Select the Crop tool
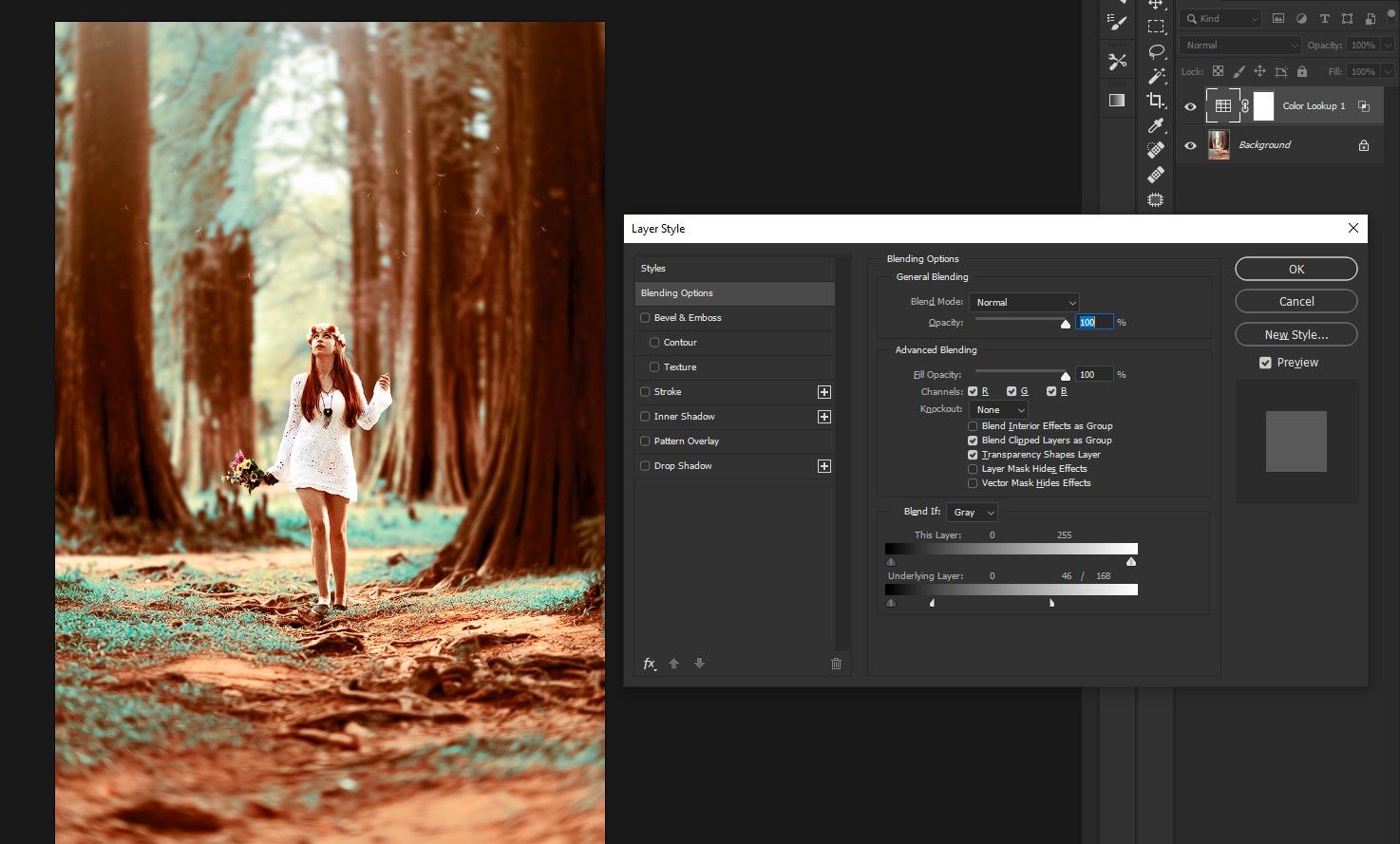The height and width of the screenshot is (844, 1400). [x=1156, y=101]
